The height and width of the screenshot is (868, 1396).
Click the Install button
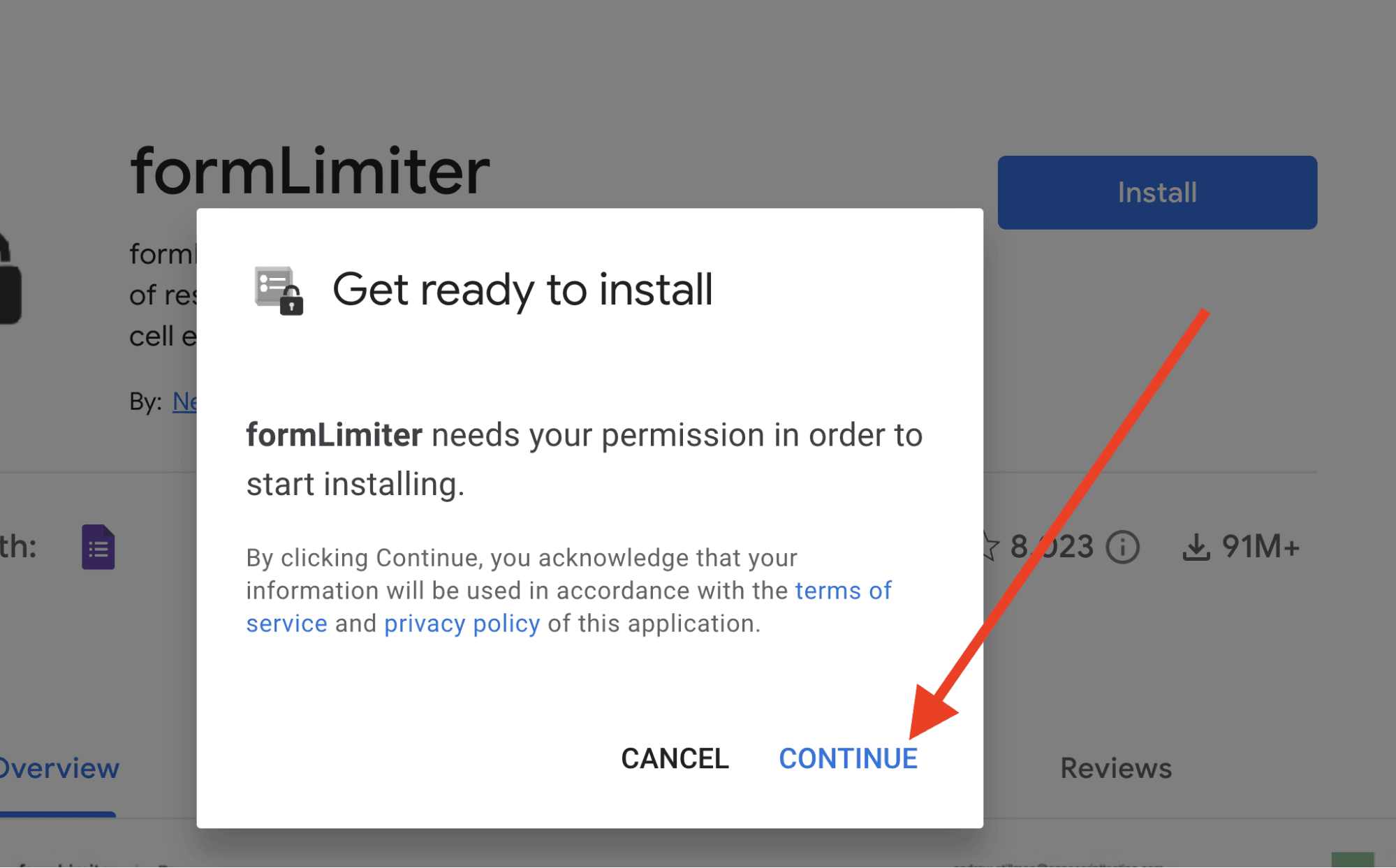pos(1156,193)
